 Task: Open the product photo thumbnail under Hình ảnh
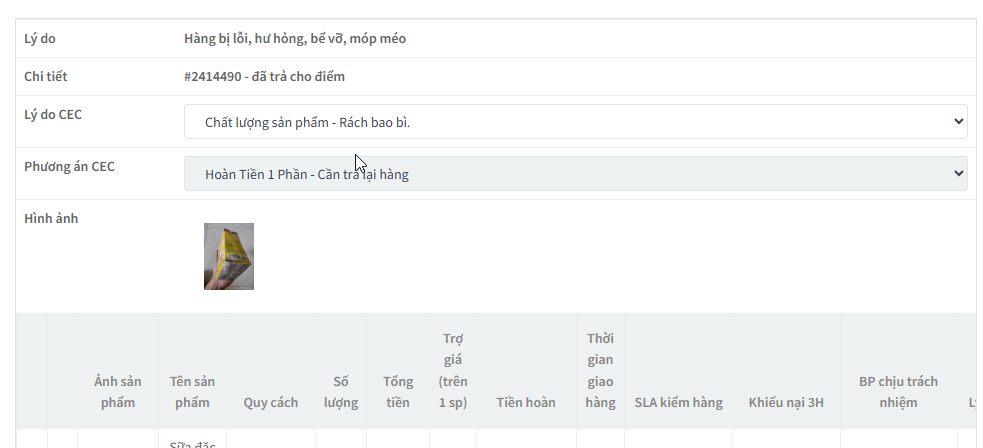[229, 256]
